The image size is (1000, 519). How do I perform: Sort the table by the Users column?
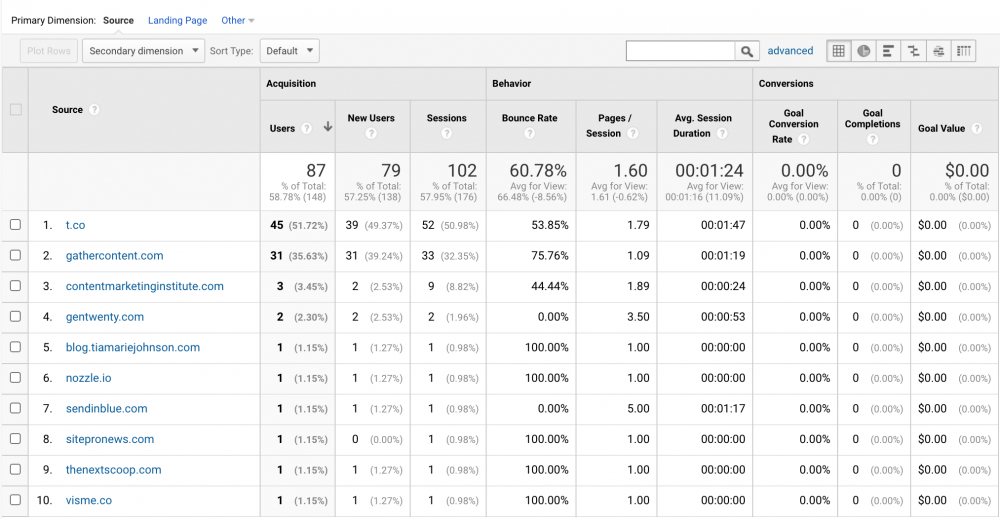283,128
